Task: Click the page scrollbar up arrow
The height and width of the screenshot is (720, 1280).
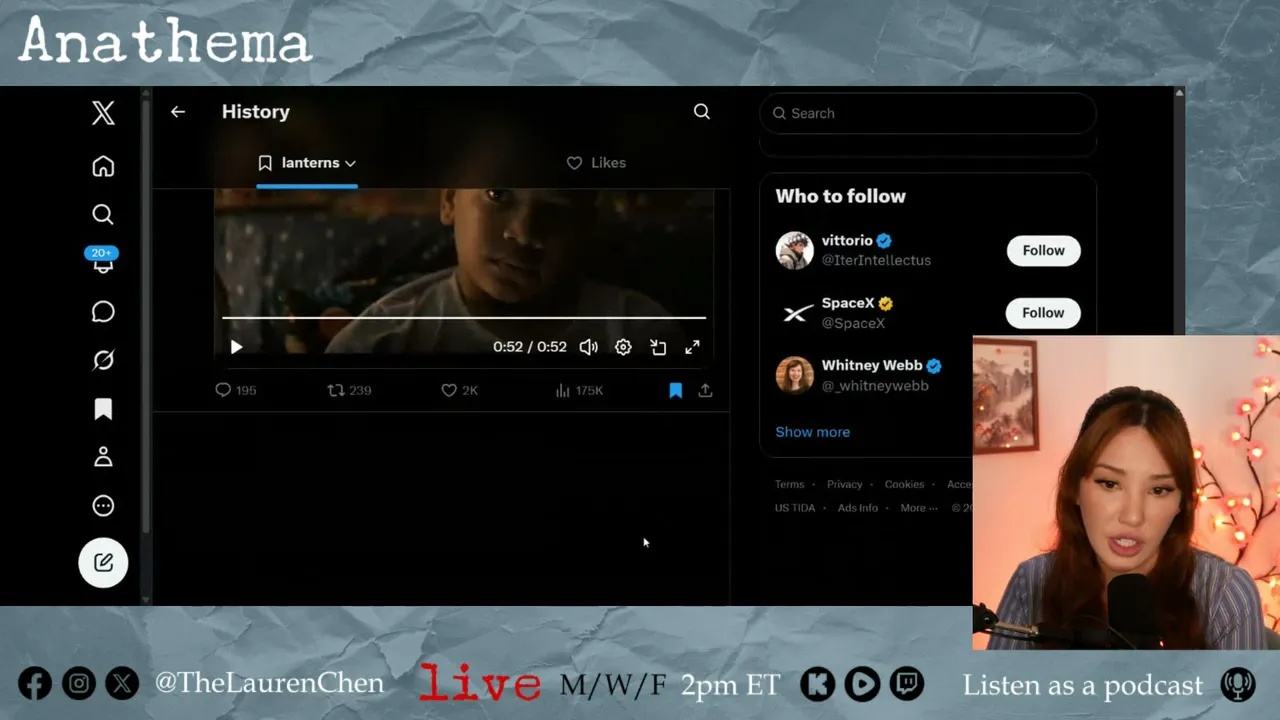Action: click(1179, 93)
